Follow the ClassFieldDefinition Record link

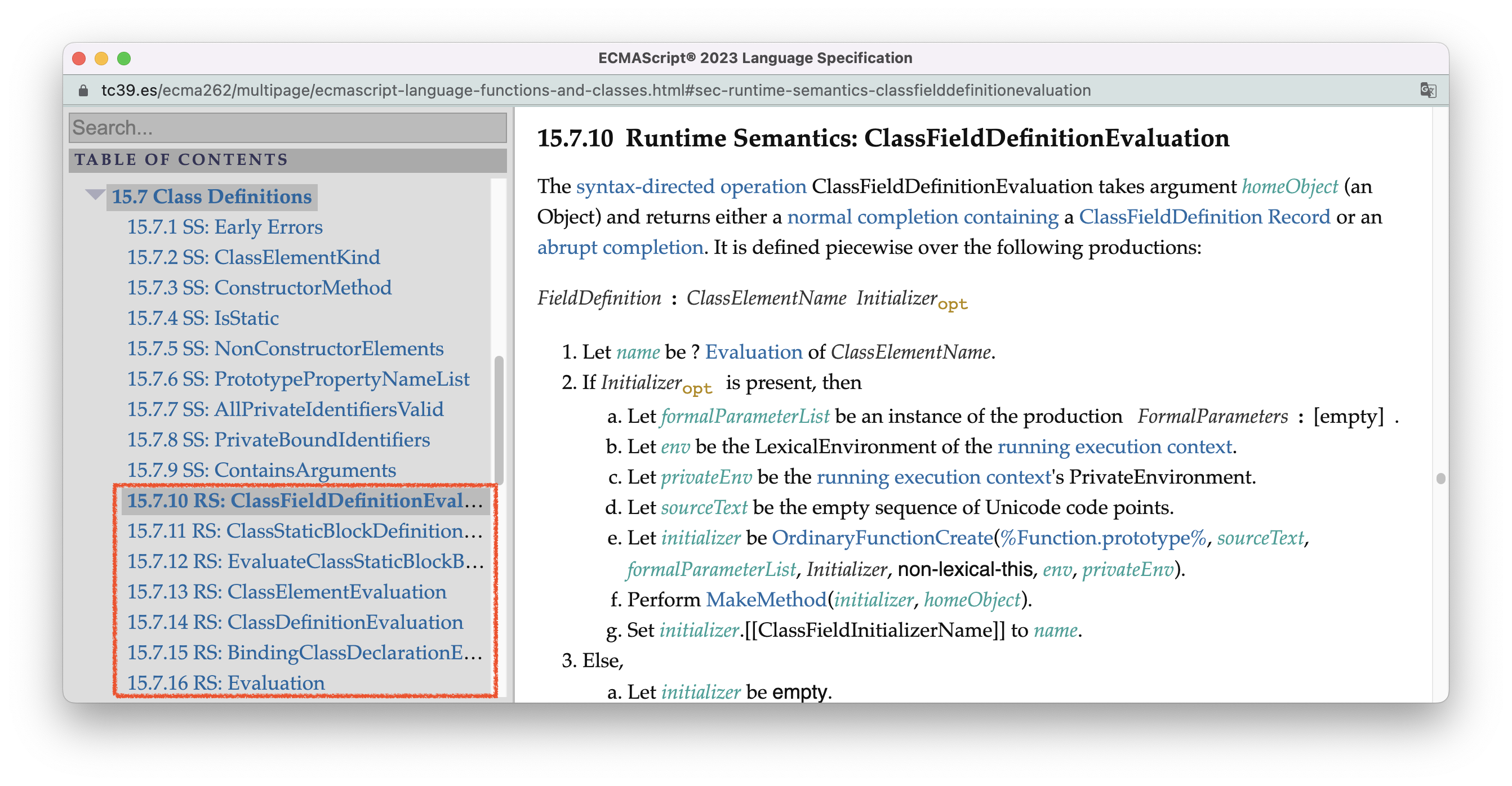pos(1204,217)
